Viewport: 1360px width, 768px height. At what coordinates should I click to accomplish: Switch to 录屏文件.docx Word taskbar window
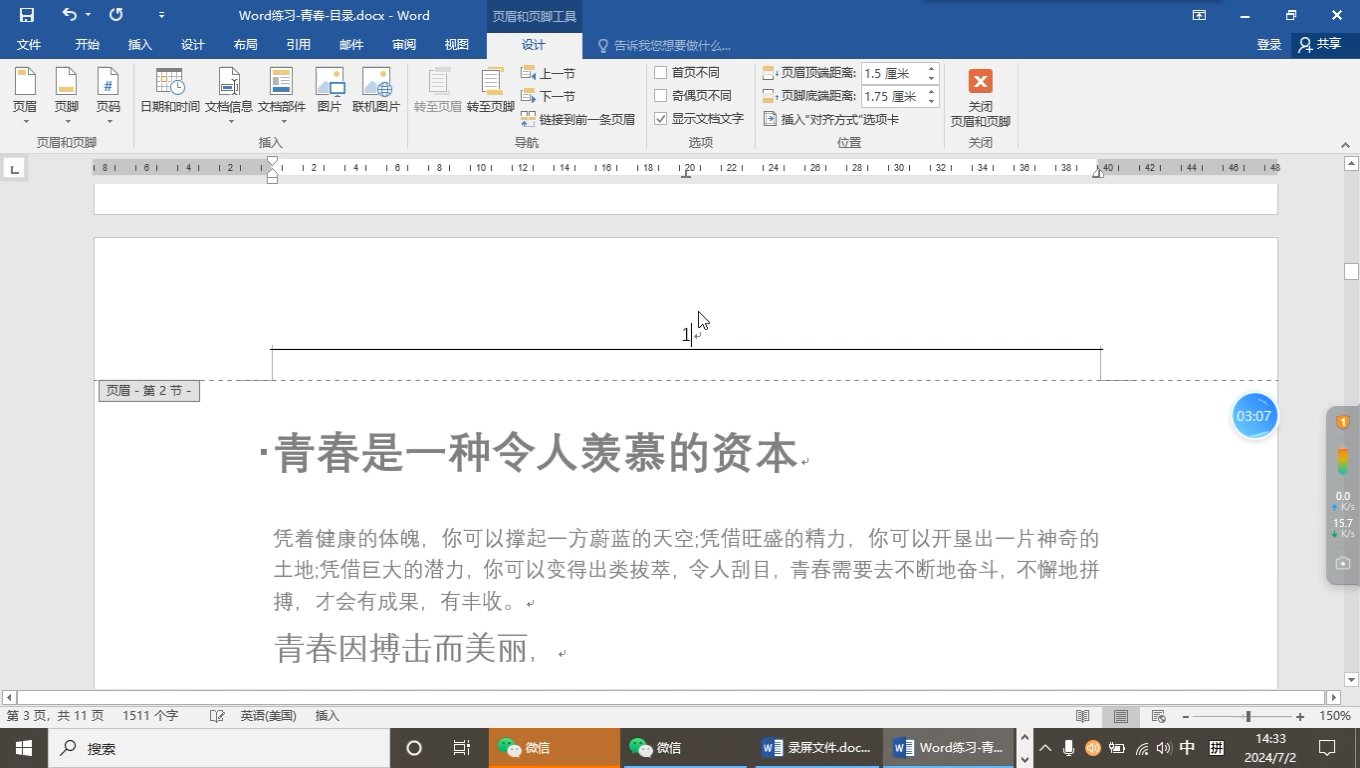(816, 748)
